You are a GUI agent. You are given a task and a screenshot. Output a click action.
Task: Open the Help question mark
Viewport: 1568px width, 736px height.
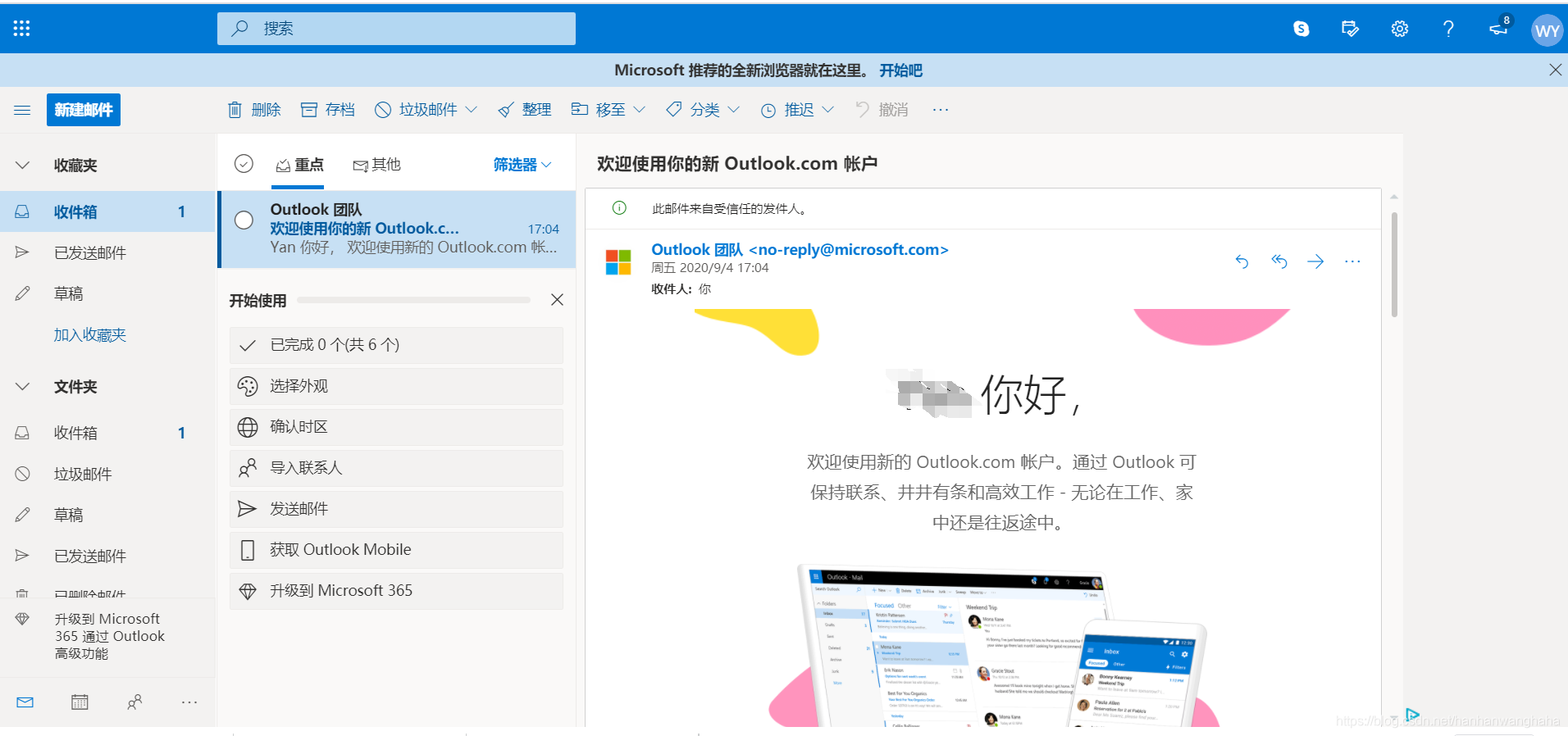[x=1449, y=29]
